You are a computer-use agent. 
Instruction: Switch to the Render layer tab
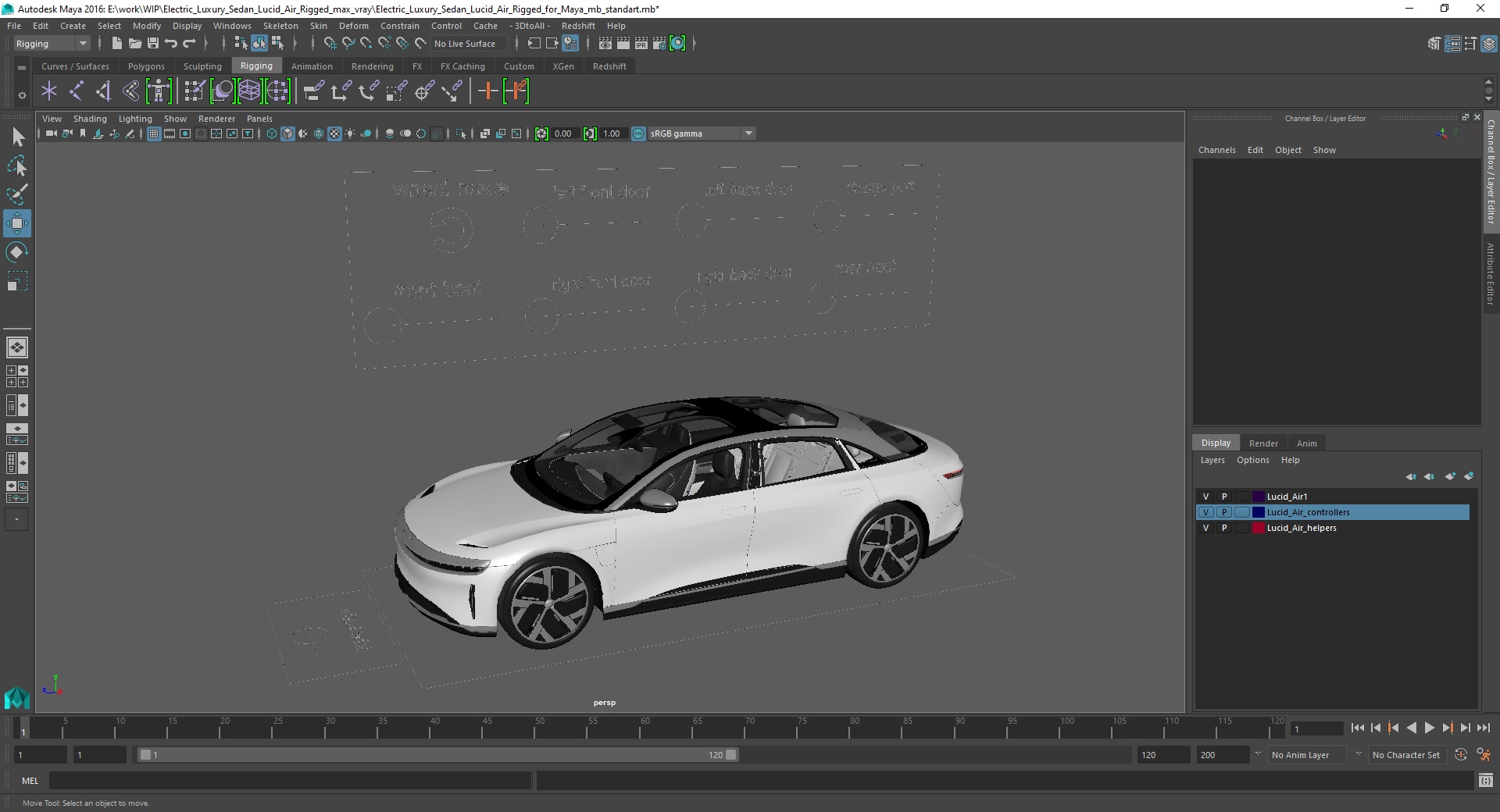tap(1263, 443)
